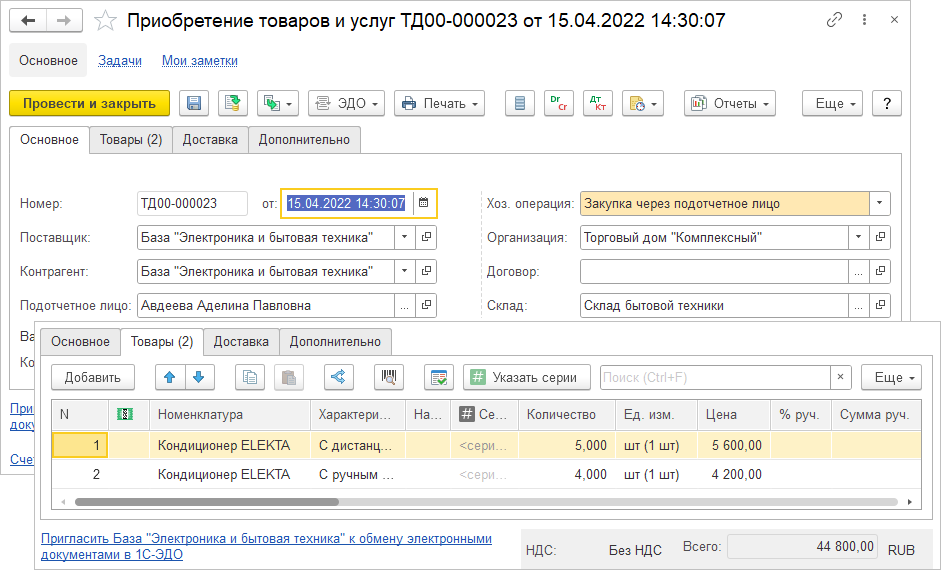
Task: Click the split row icon
Action: [x=338, y=377]
